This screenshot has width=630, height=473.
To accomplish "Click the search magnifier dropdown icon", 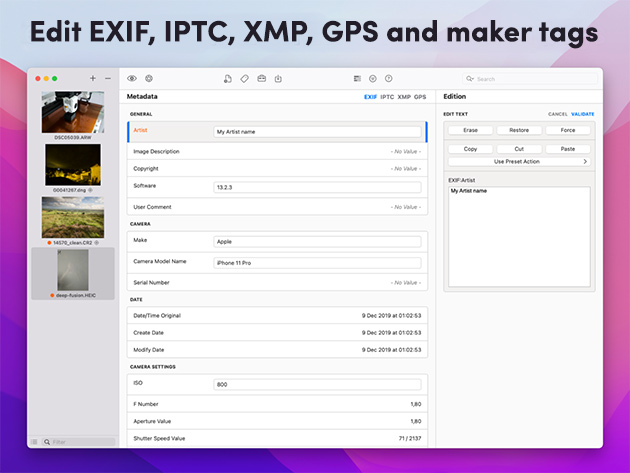I will [470, 79].
